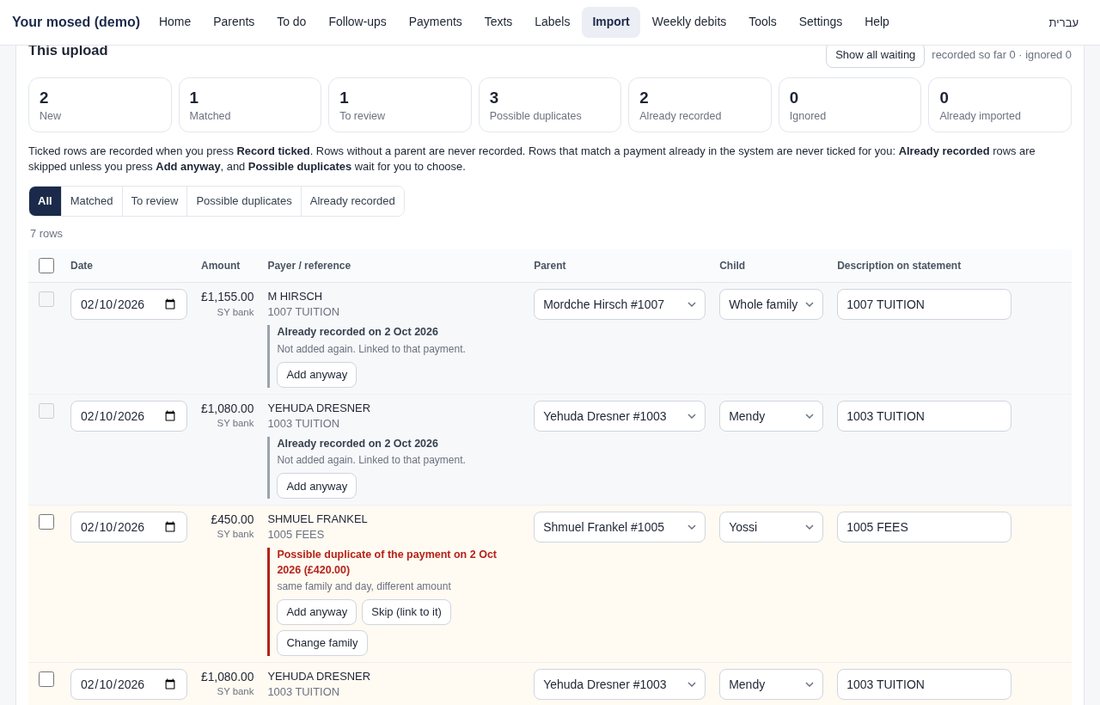Screen dimensions: 1100x705
Task: Tick the SHMUEL FRANKEL £450.00 row checkbox
Action: point(46,522)
